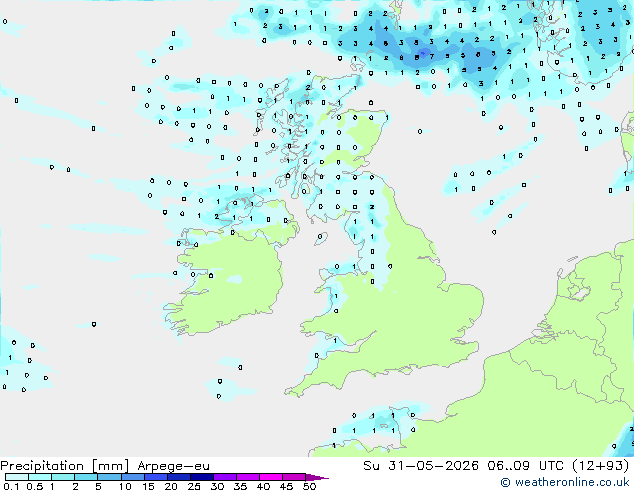Click the '15' legend scale label

pos(148,486)
